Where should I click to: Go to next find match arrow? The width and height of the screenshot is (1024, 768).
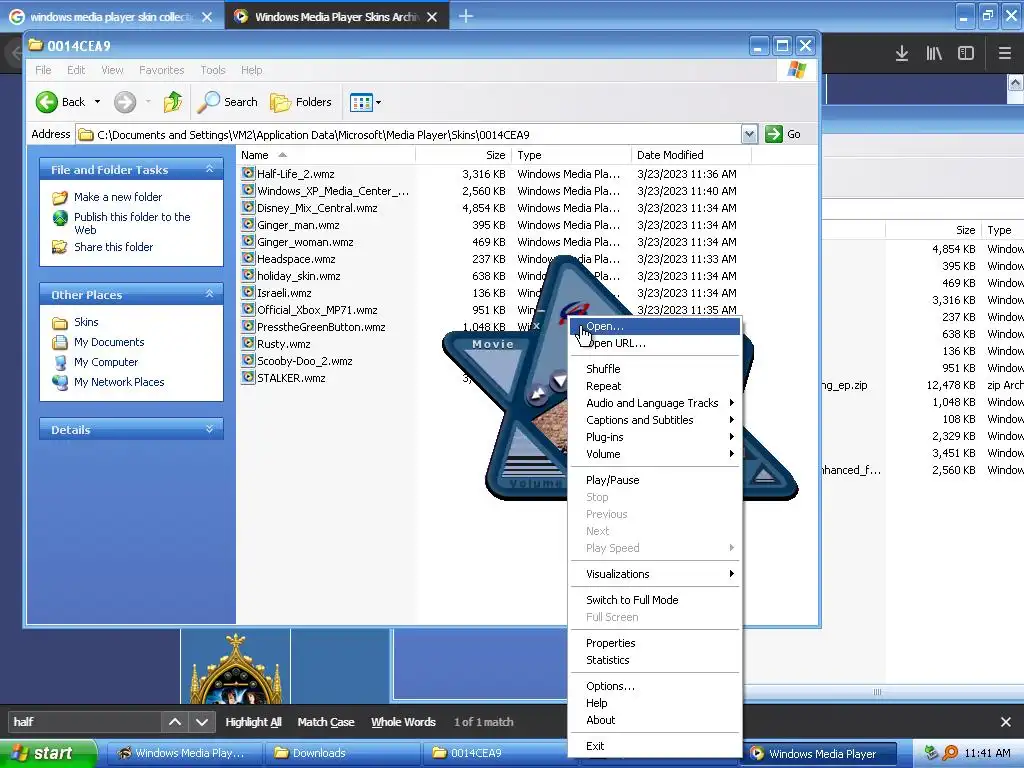(202, 722)
